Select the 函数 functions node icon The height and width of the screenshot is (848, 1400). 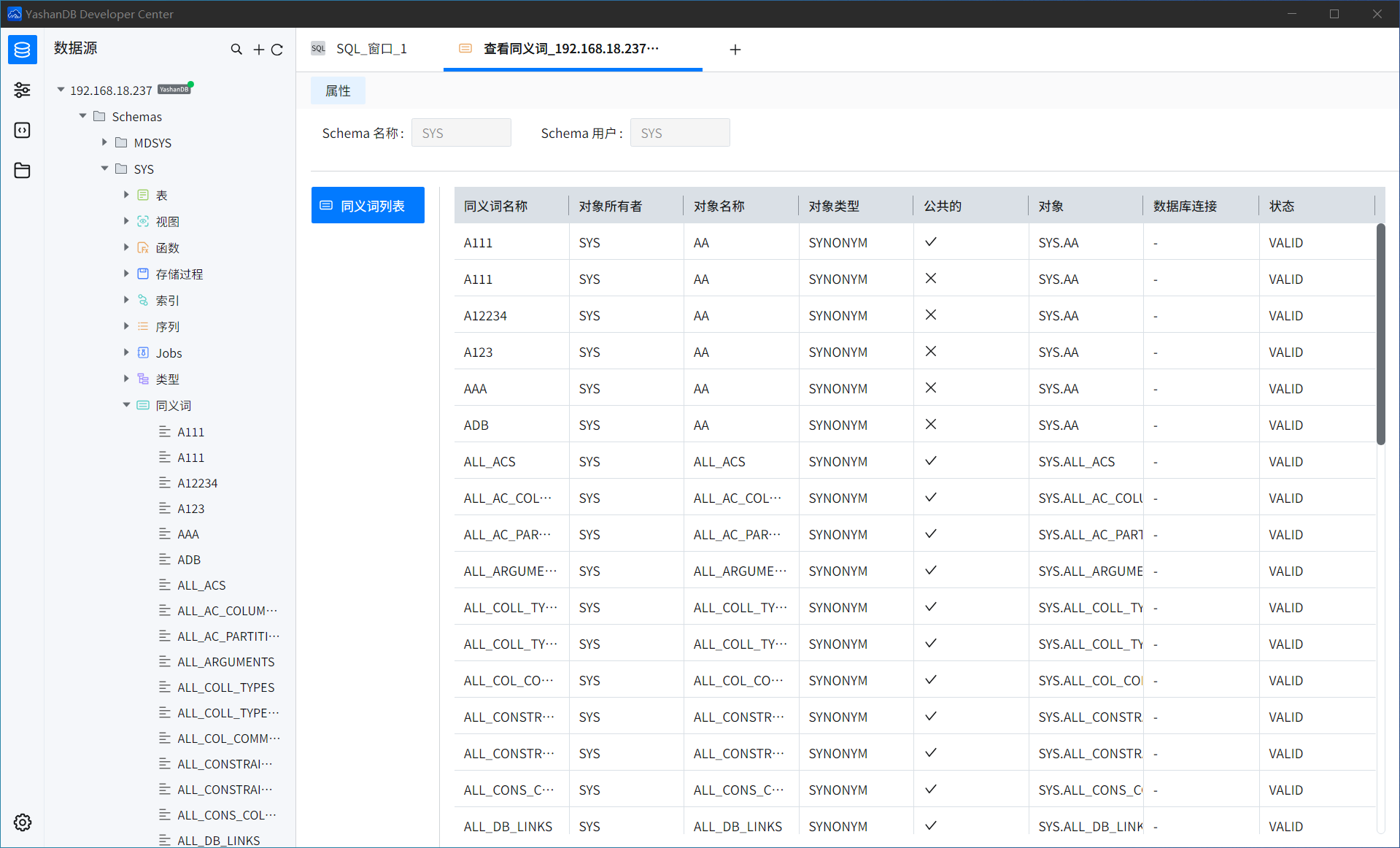[143, 247]
